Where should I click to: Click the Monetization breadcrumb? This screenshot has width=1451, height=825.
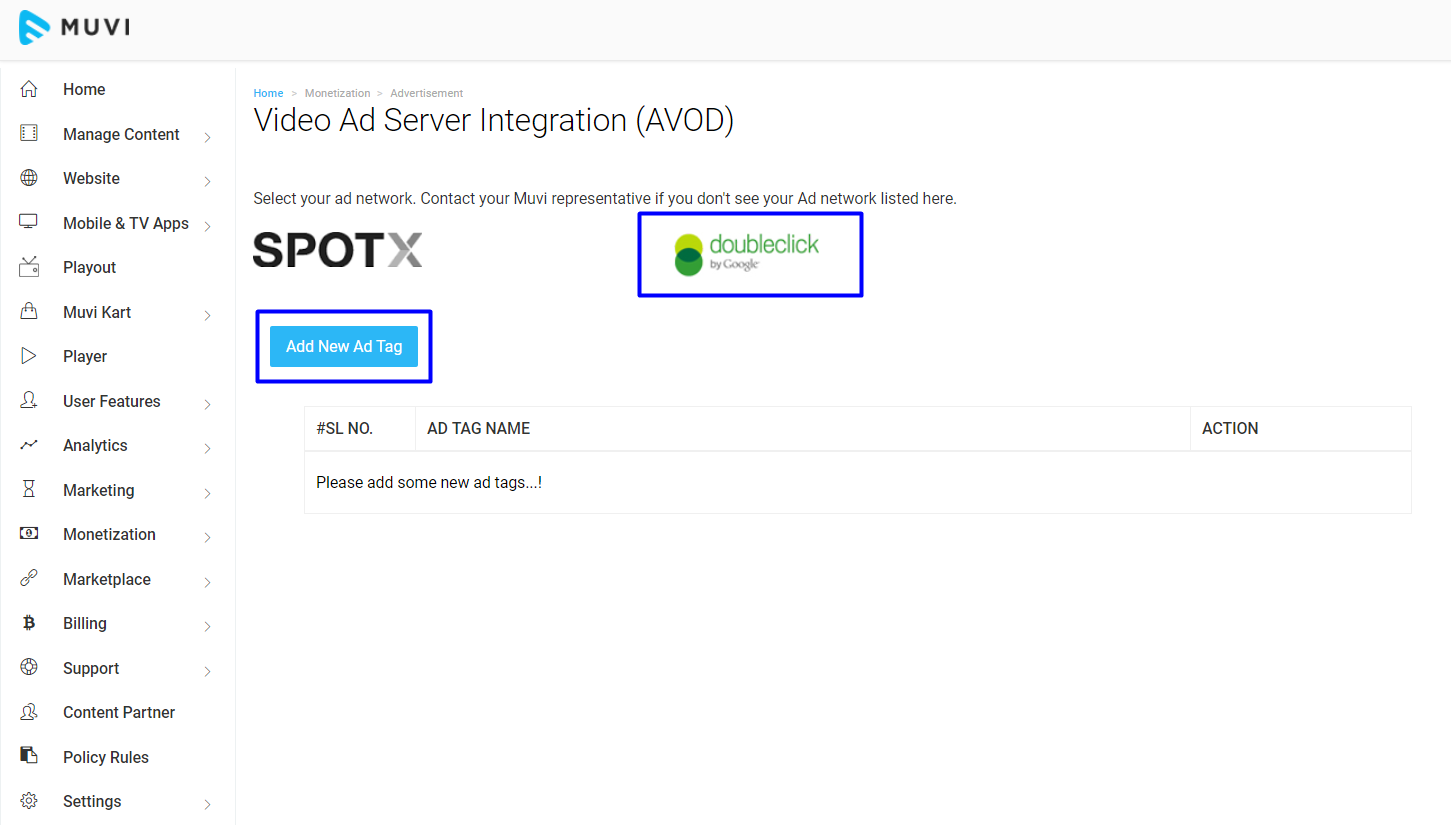pos(337,93)
